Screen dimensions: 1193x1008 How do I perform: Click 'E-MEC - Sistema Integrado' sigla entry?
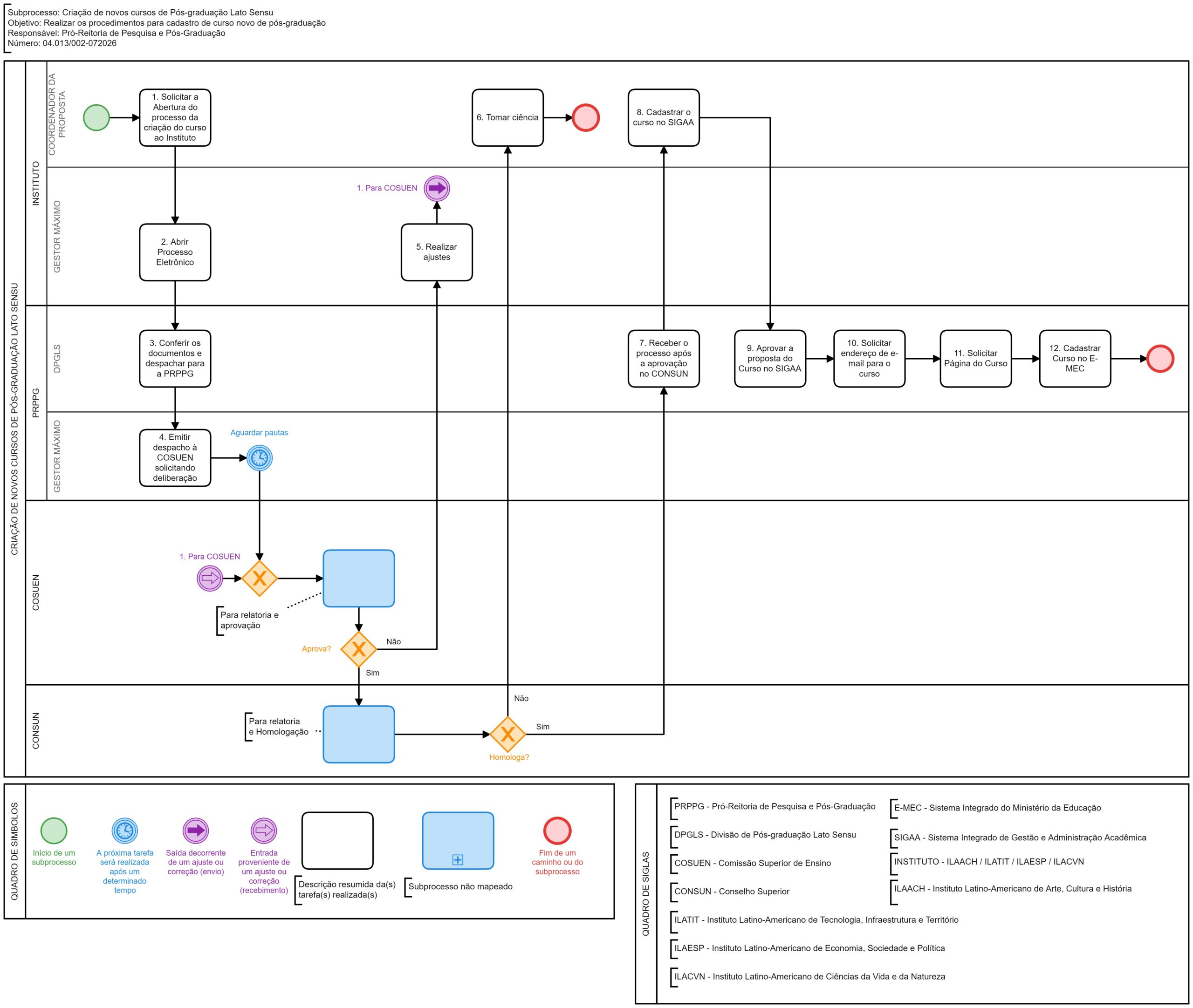click(x=997, y=808)
